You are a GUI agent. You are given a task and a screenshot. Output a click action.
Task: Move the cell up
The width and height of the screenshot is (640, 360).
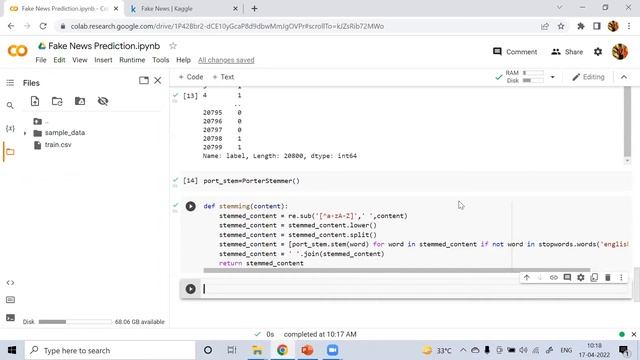coord(527,278)
